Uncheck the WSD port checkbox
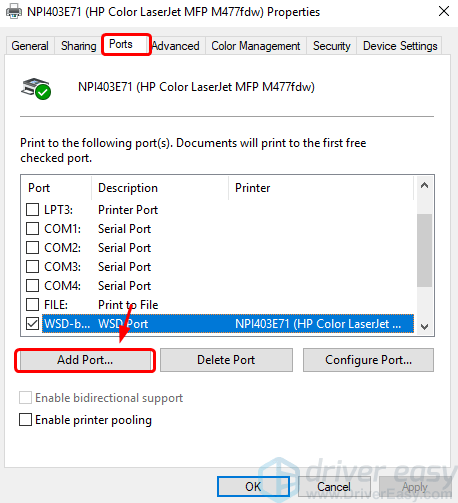 pos(32,323)
